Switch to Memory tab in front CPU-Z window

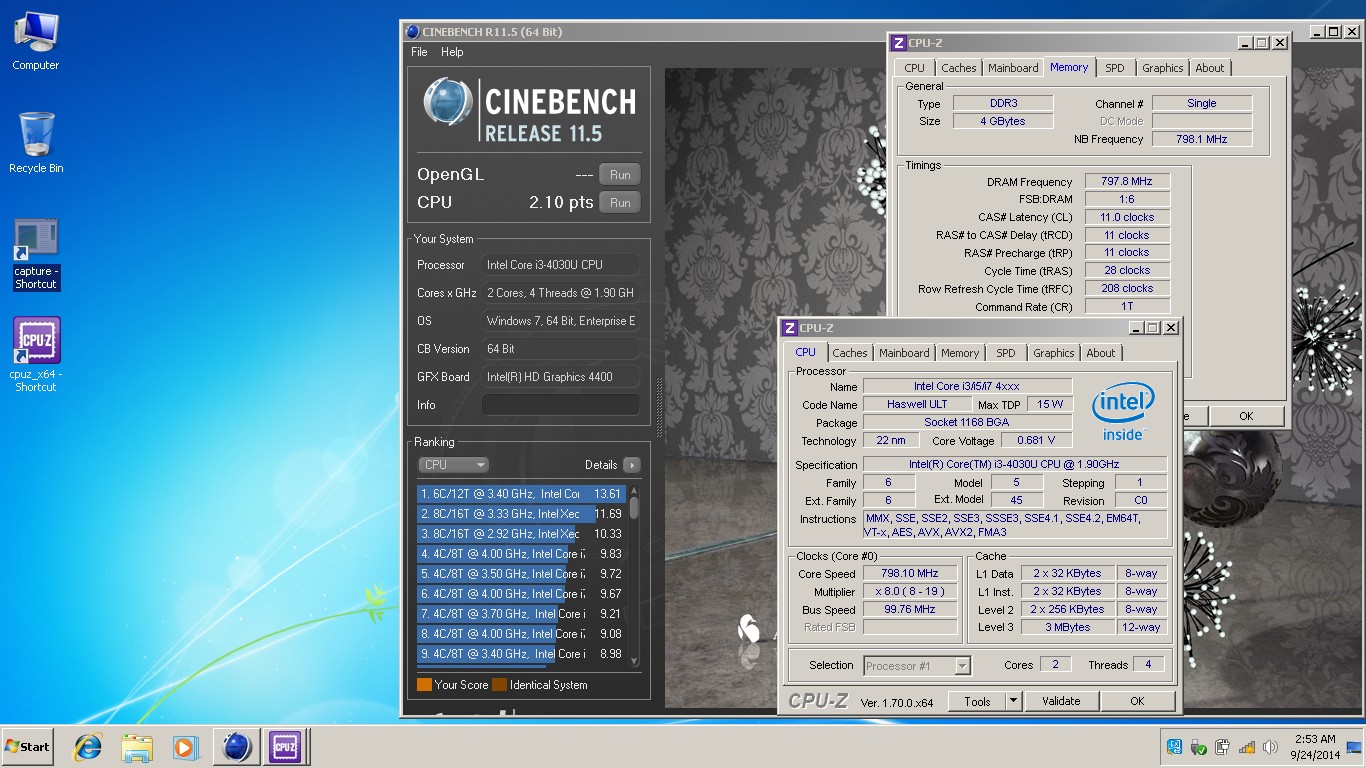960,353
